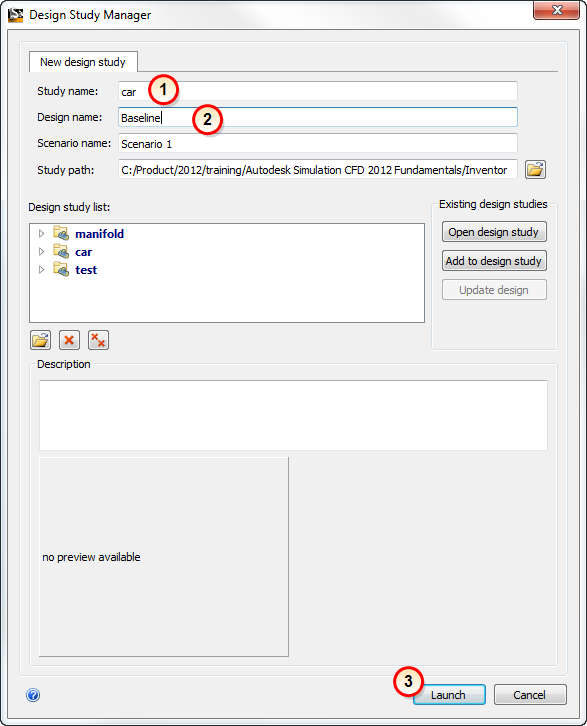Click the Add to design study button

coord(494,261)
